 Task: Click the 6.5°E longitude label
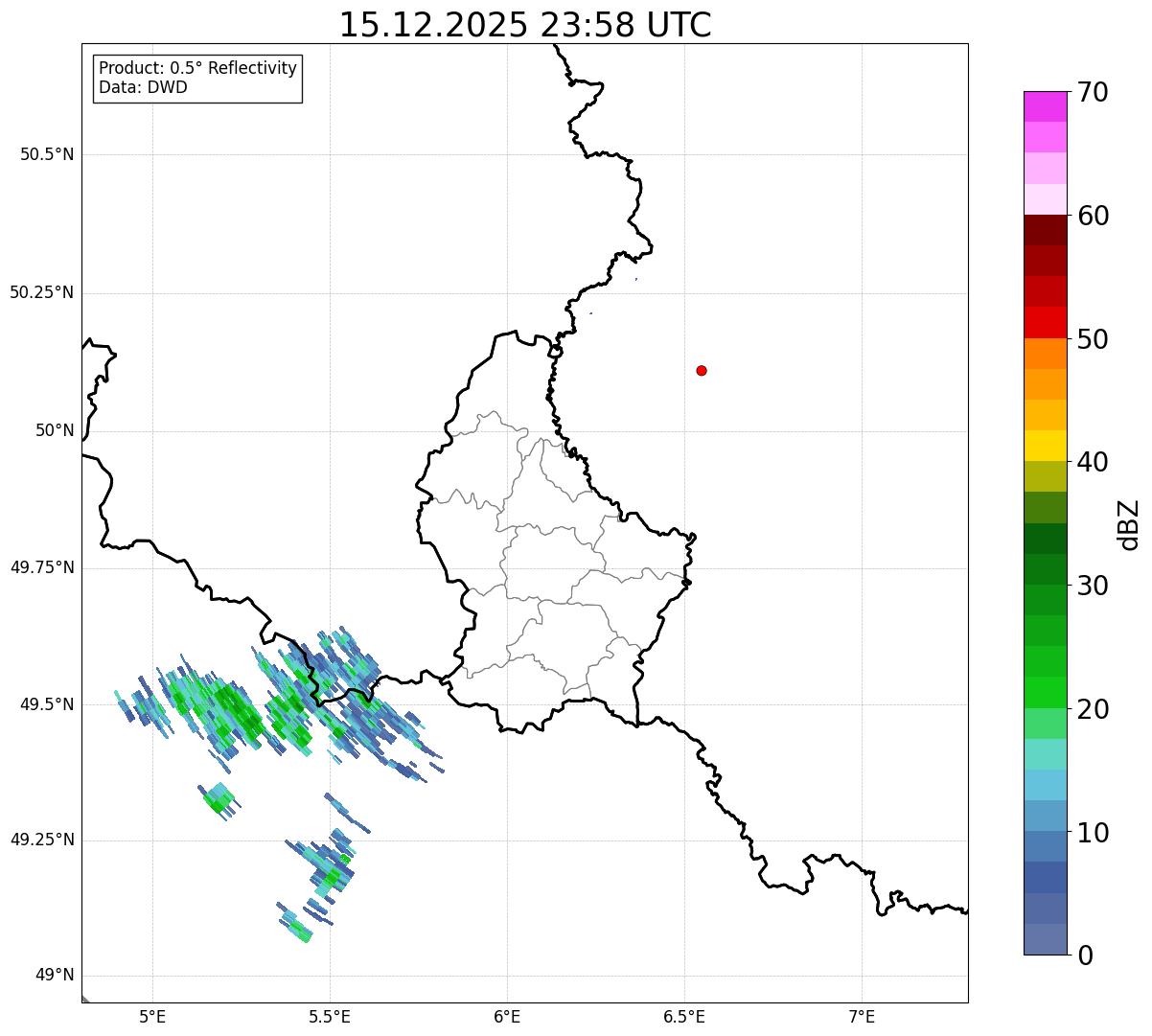[x=684, y=1017]
